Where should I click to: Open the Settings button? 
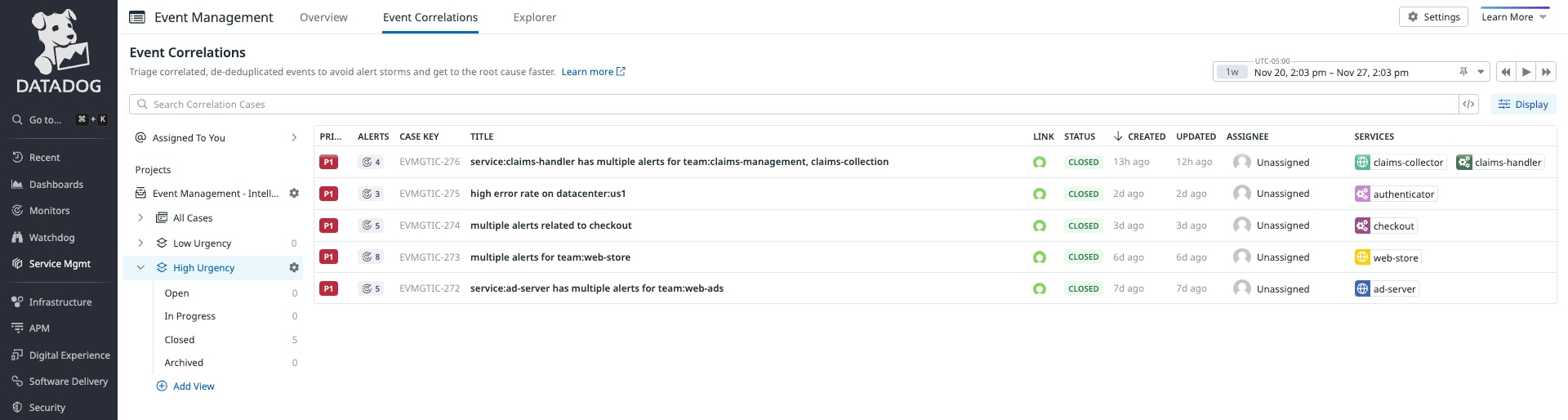click(1433, 17)
